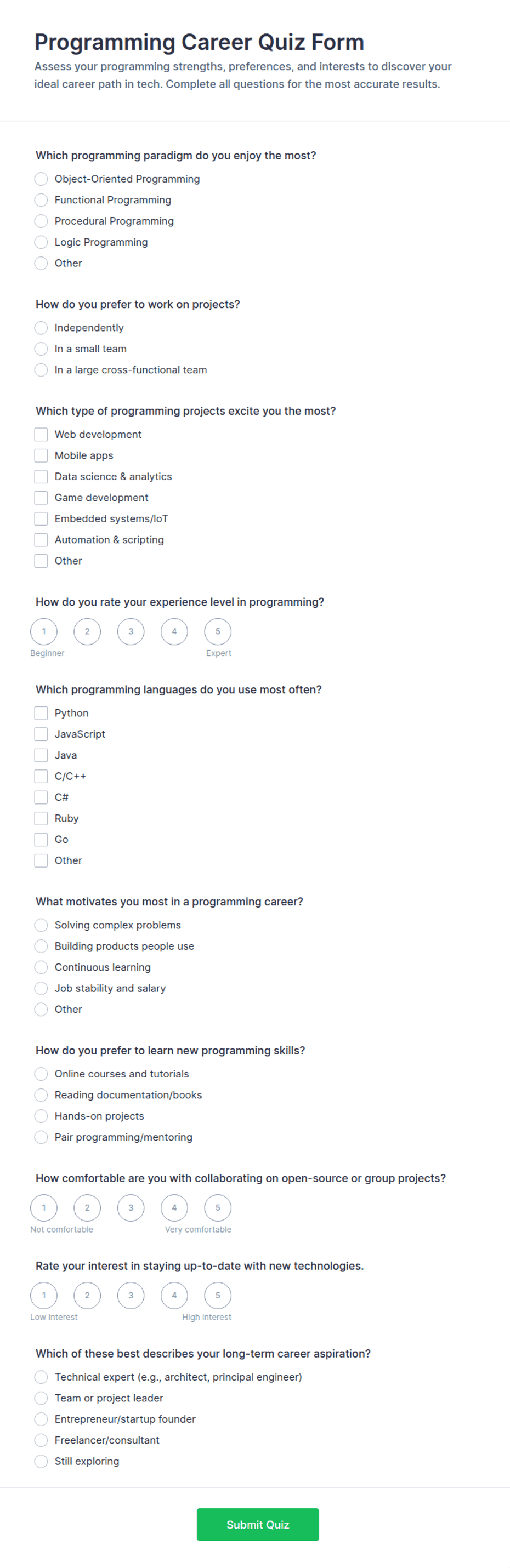This screenshot has width=510, height=1568.
Task: Select Object-Oriented Programming radio option
Action: click(x=41, y=179)
